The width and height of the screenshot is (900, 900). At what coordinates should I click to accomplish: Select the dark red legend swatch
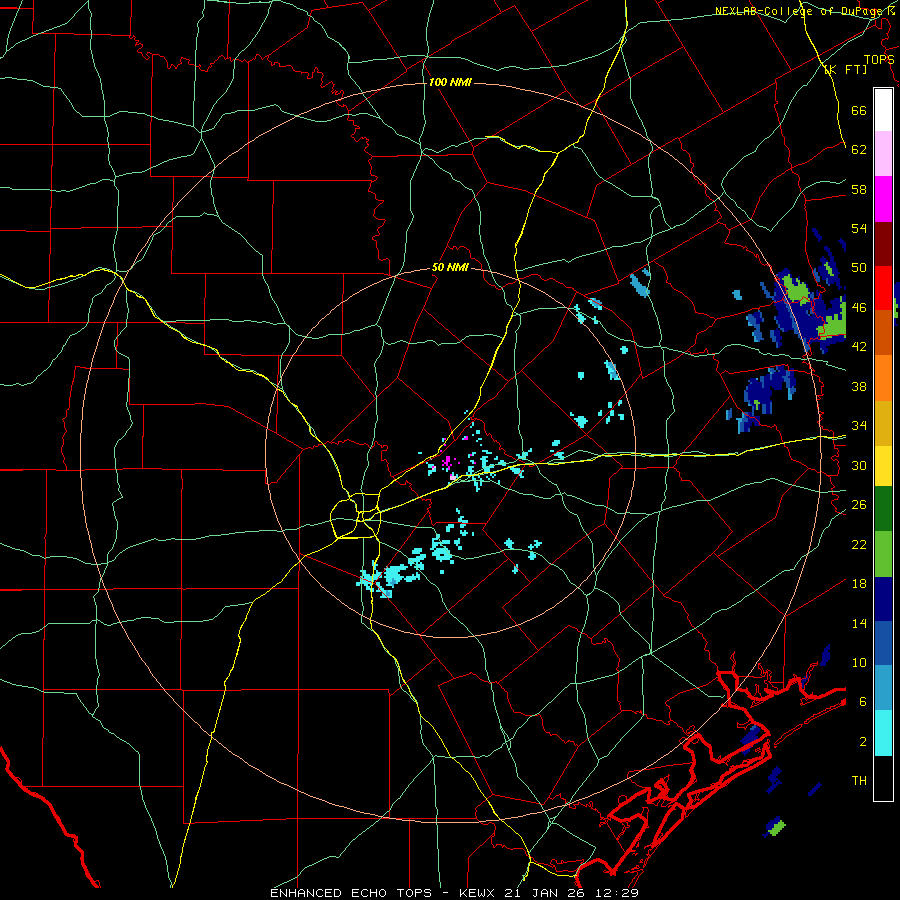point(883,243)
